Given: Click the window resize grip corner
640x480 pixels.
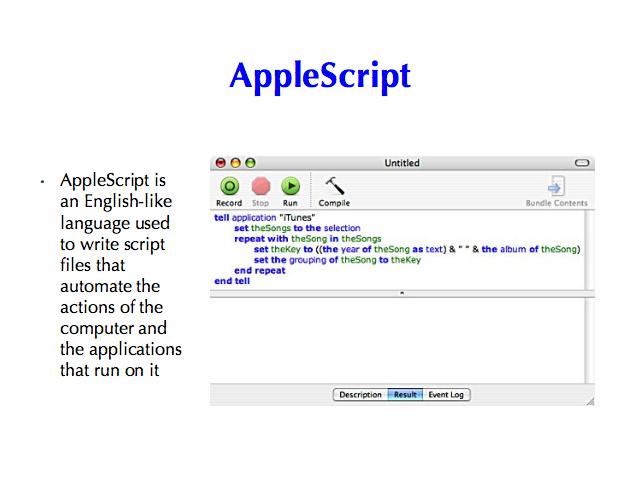Looking at the screenshot, I should tap(590, 401).
